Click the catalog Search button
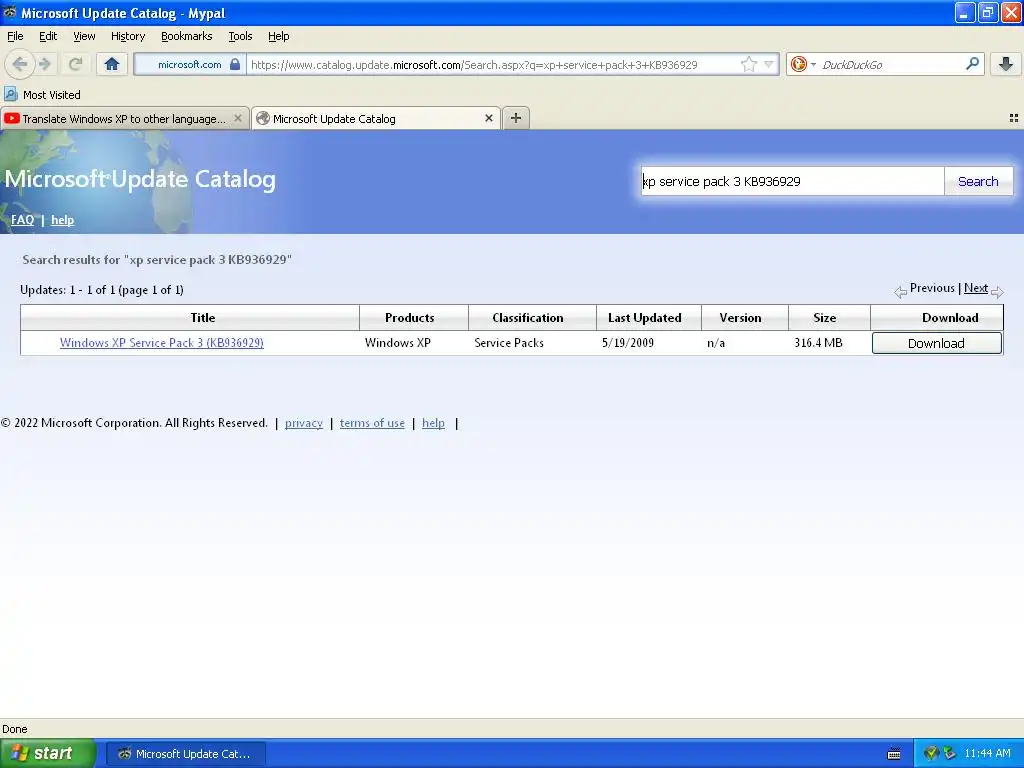This screenshot has width=1024, height=768. [978, 181]
